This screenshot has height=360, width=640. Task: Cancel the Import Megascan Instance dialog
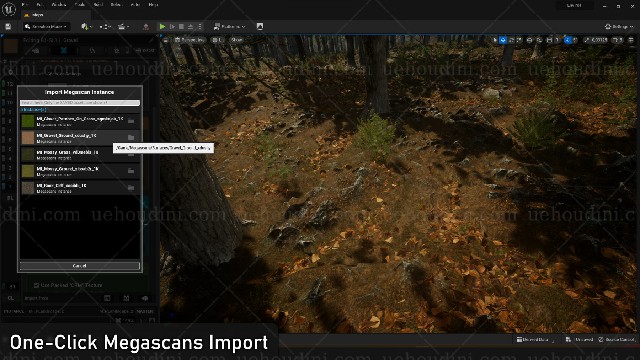(x=80, y=266)
